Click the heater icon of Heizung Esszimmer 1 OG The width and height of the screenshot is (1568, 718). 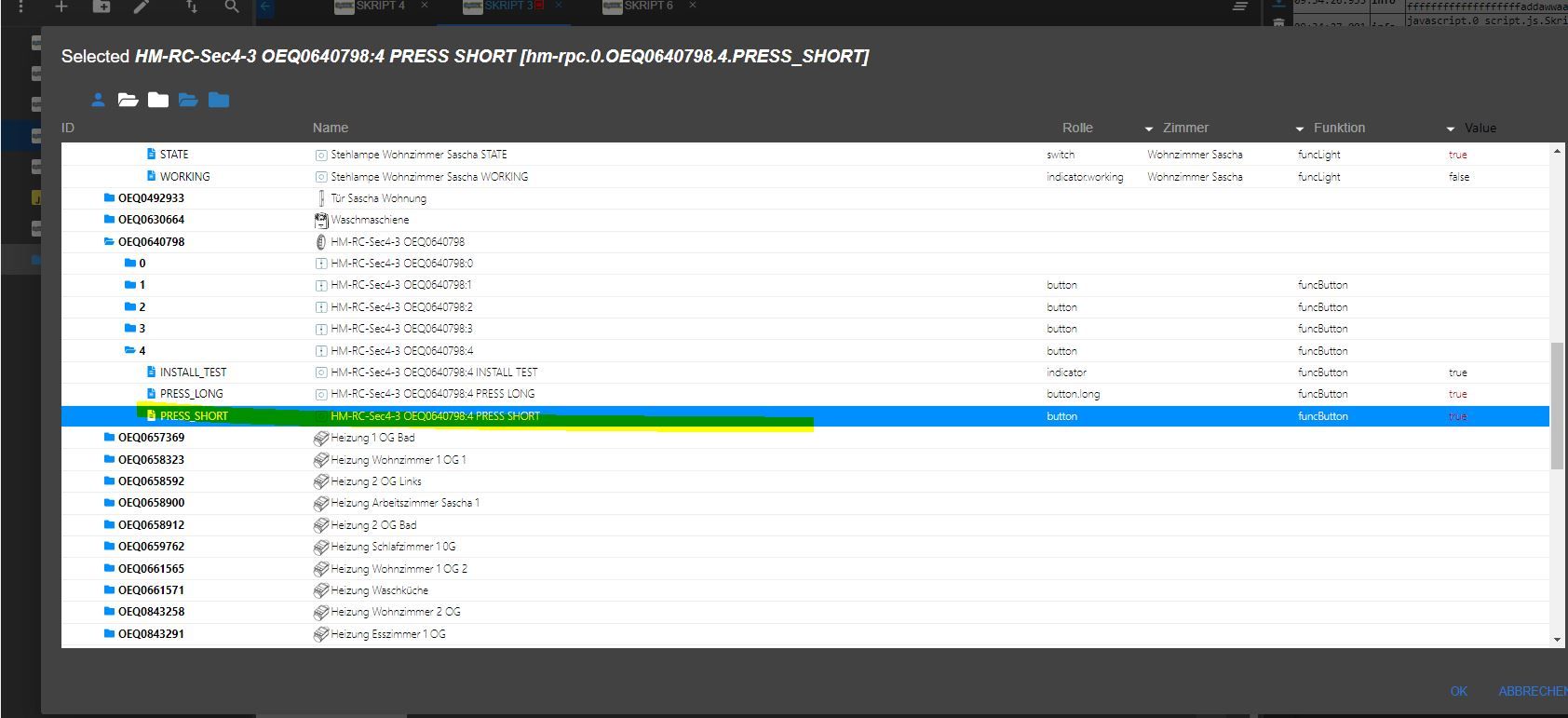(x=321, y=634)
